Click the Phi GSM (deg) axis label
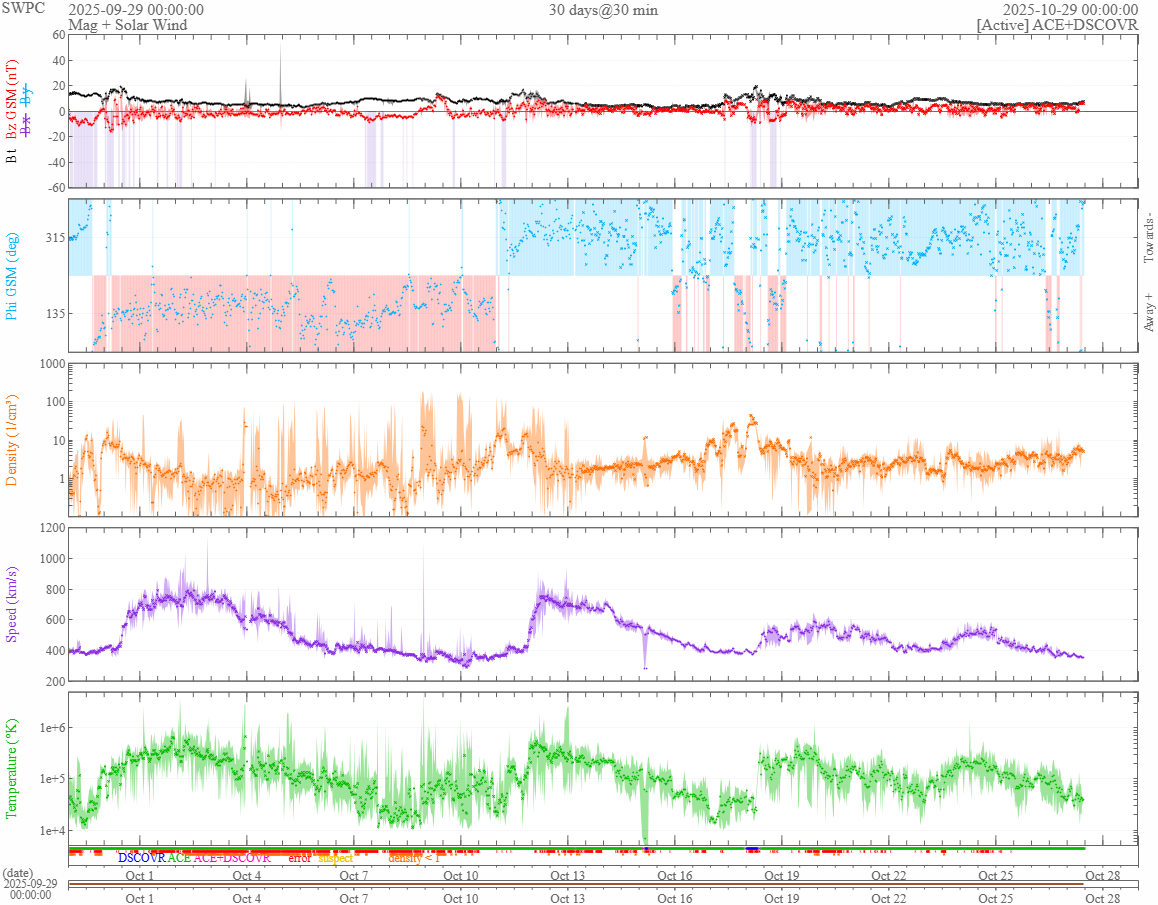The image size is (1158, 905). (x=12, y=275)
